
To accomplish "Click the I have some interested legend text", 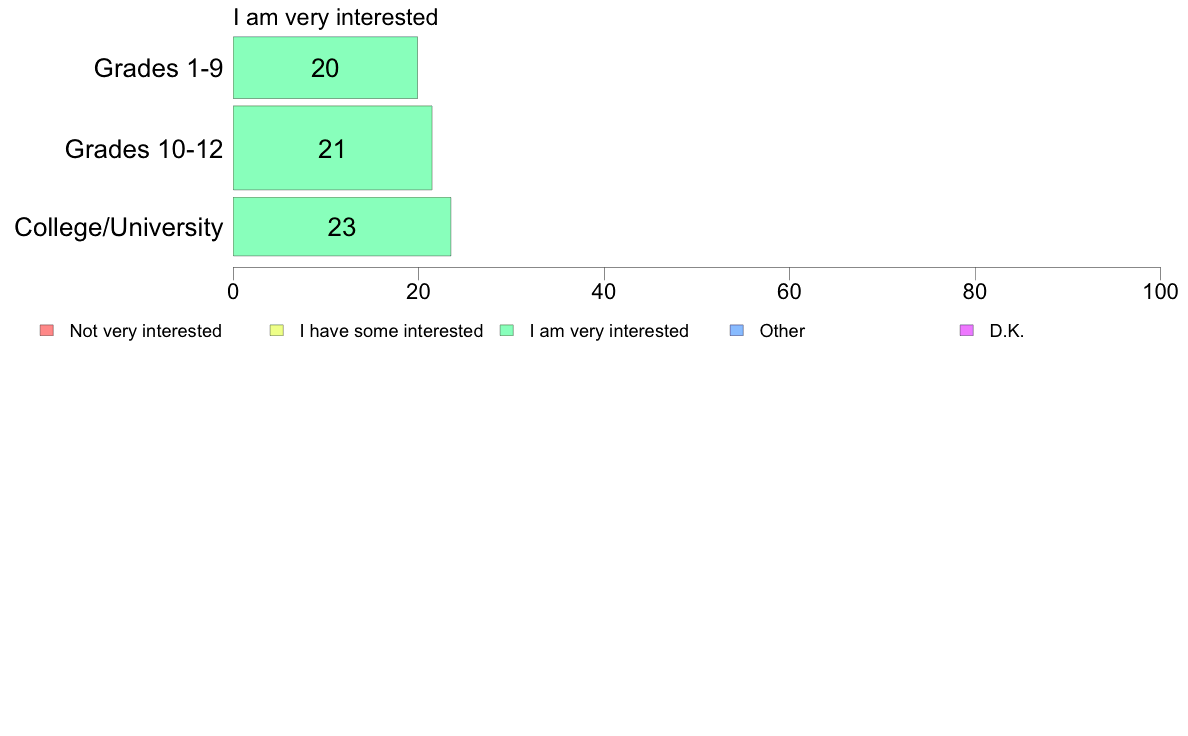I will pyautogui.click(x=391, y=331).
